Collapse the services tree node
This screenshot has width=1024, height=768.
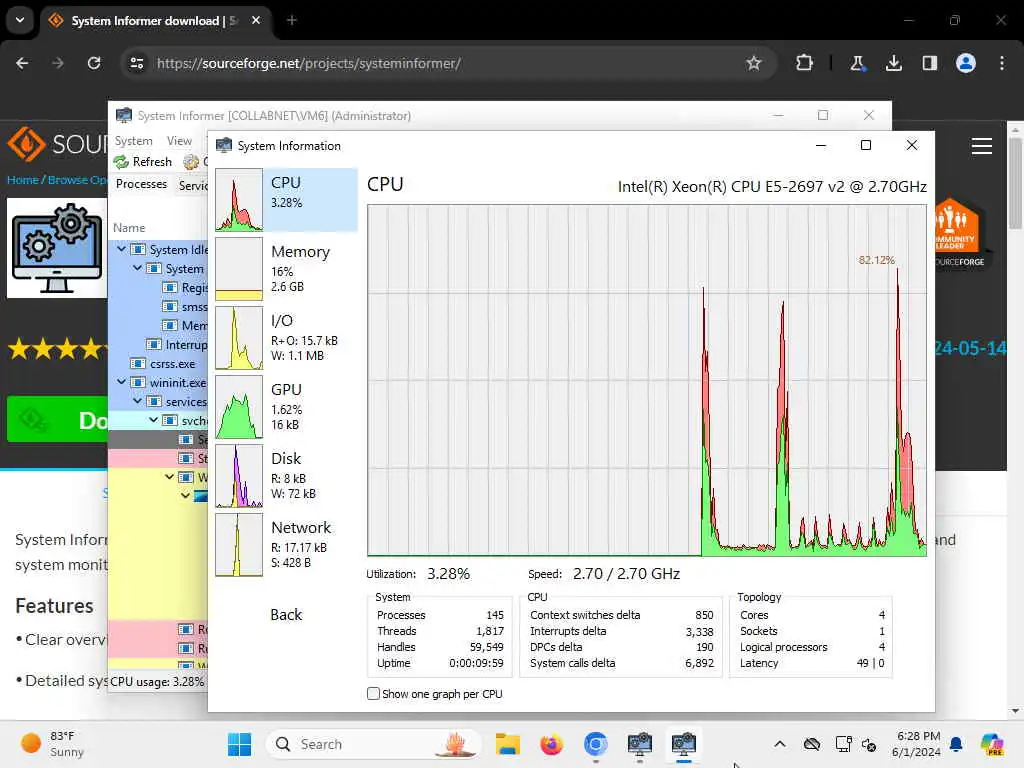click(137, 400)
